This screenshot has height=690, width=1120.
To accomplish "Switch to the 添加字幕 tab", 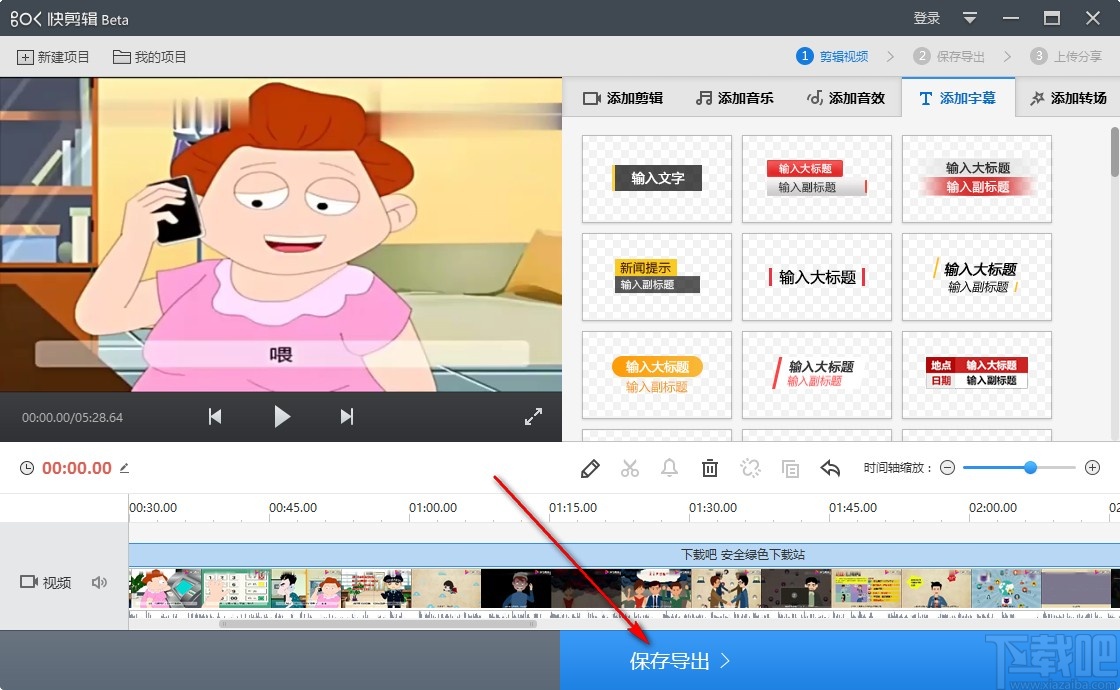I will tap(957, 98).
